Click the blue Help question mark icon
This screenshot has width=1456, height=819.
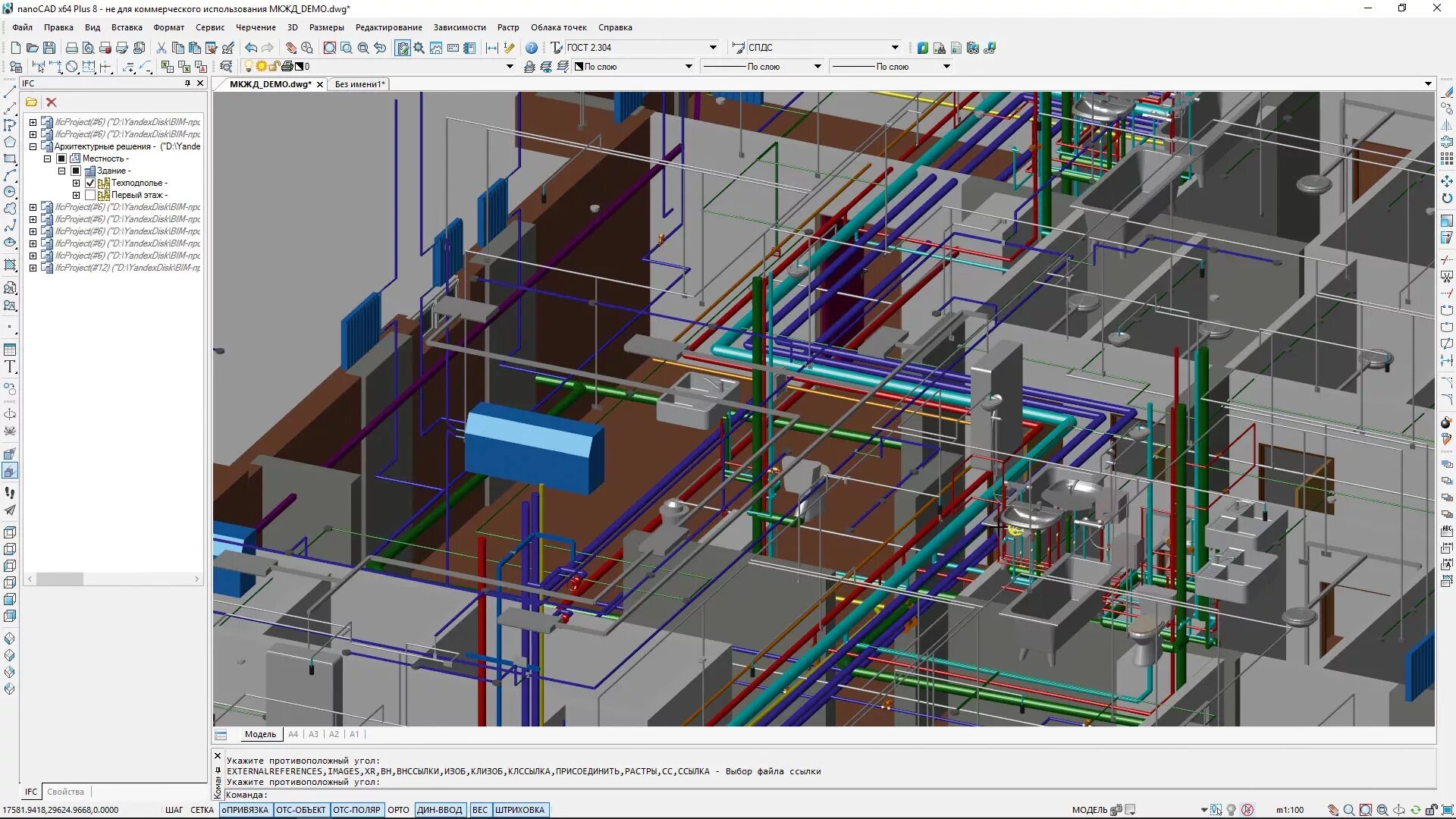tap(532, 48)
